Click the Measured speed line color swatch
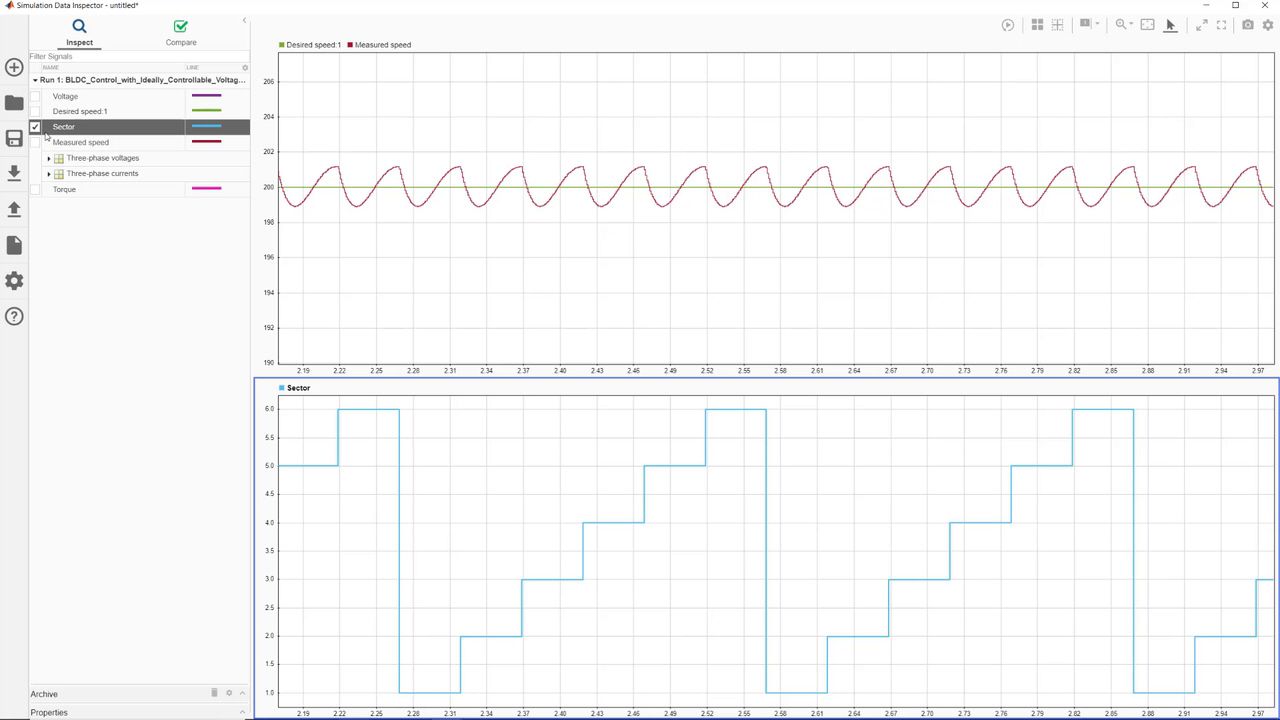 [206, 142]
